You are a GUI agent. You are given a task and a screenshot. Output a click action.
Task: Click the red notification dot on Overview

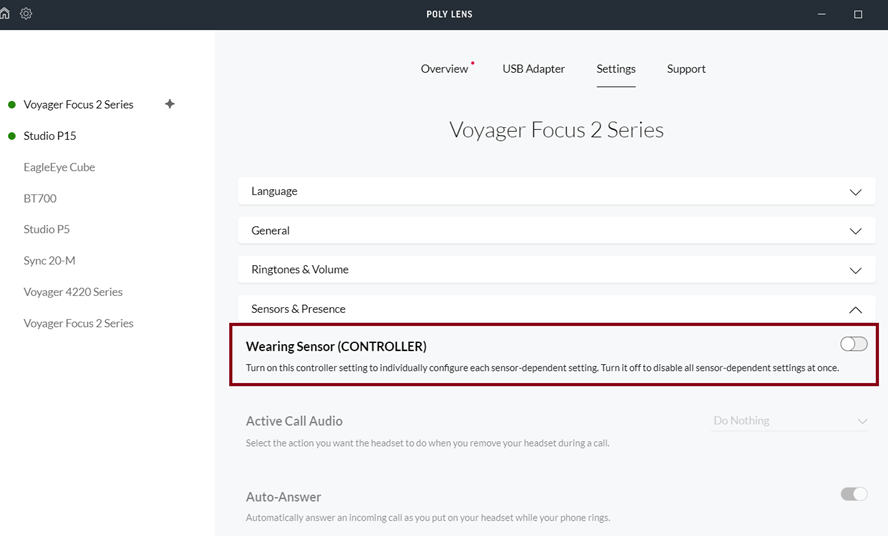pyautogui.click(x=472, y=63)
